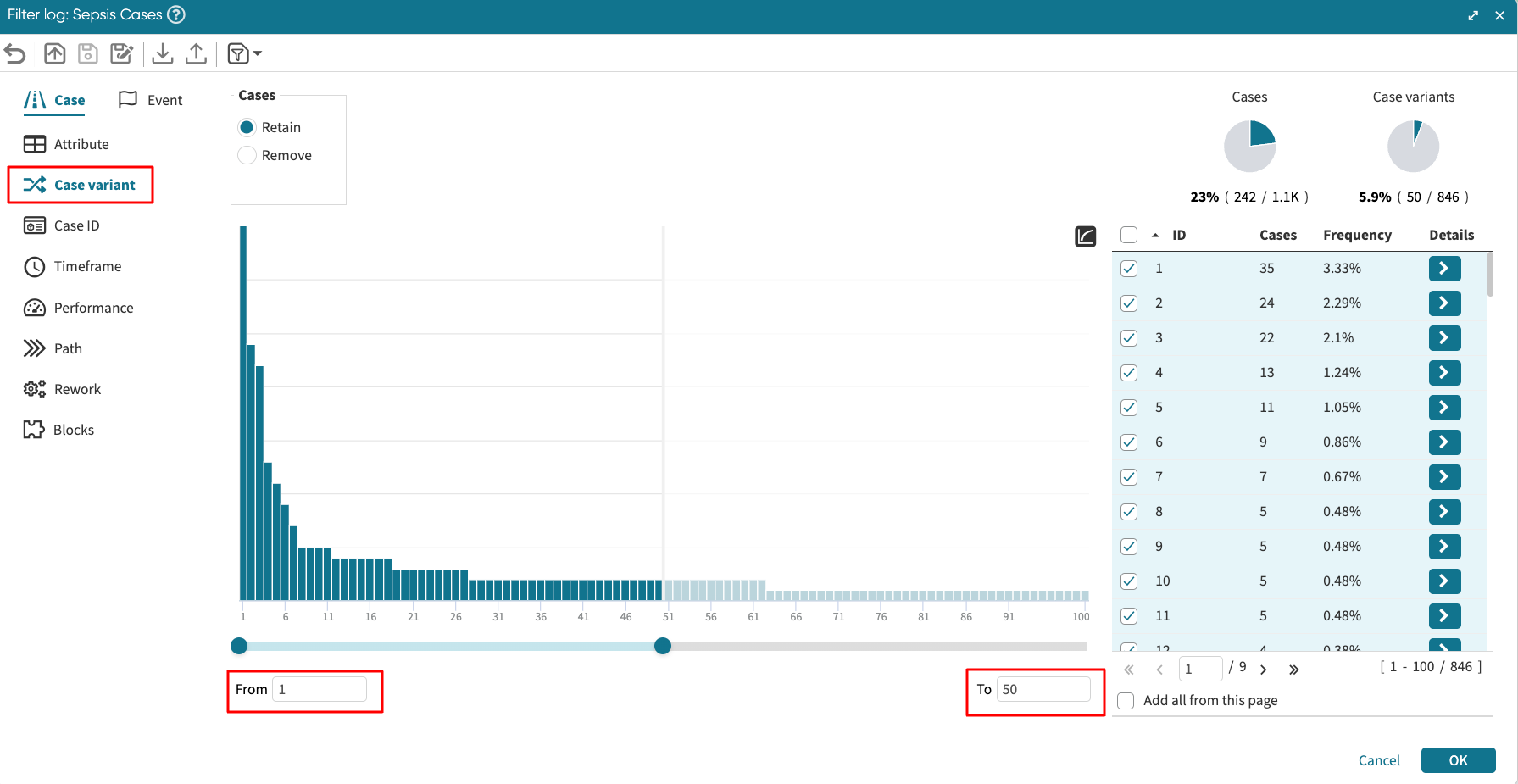Expand details for case variant 6
The image size is (1518, 784).
pyautogui.click(x=1443, y=442)
